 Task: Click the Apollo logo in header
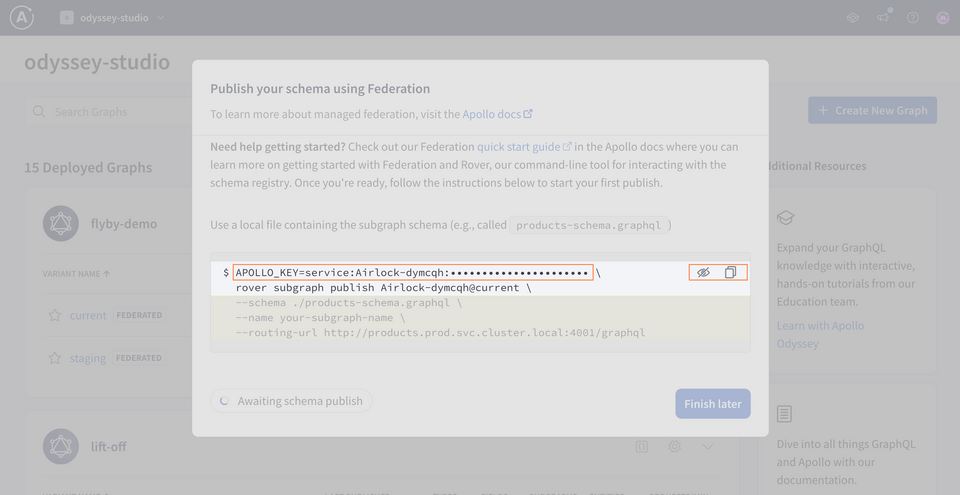tap(22, 17)
